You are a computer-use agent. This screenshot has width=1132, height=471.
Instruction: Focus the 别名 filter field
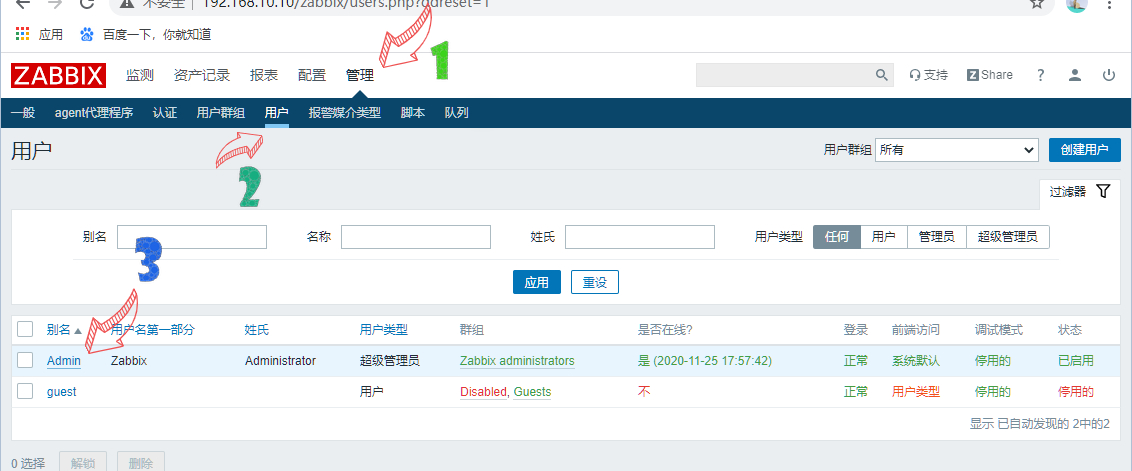tap(192, 236)
